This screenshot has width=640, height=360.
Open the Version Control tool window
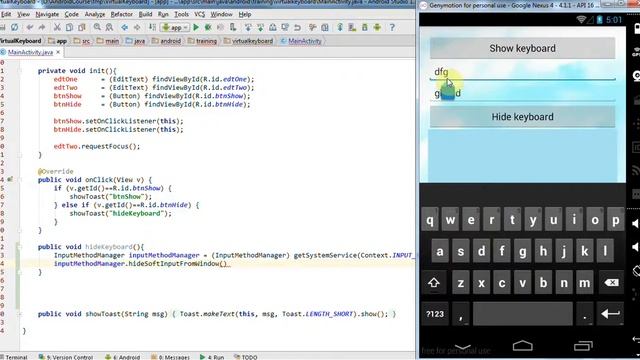click(x=66, y=357)
